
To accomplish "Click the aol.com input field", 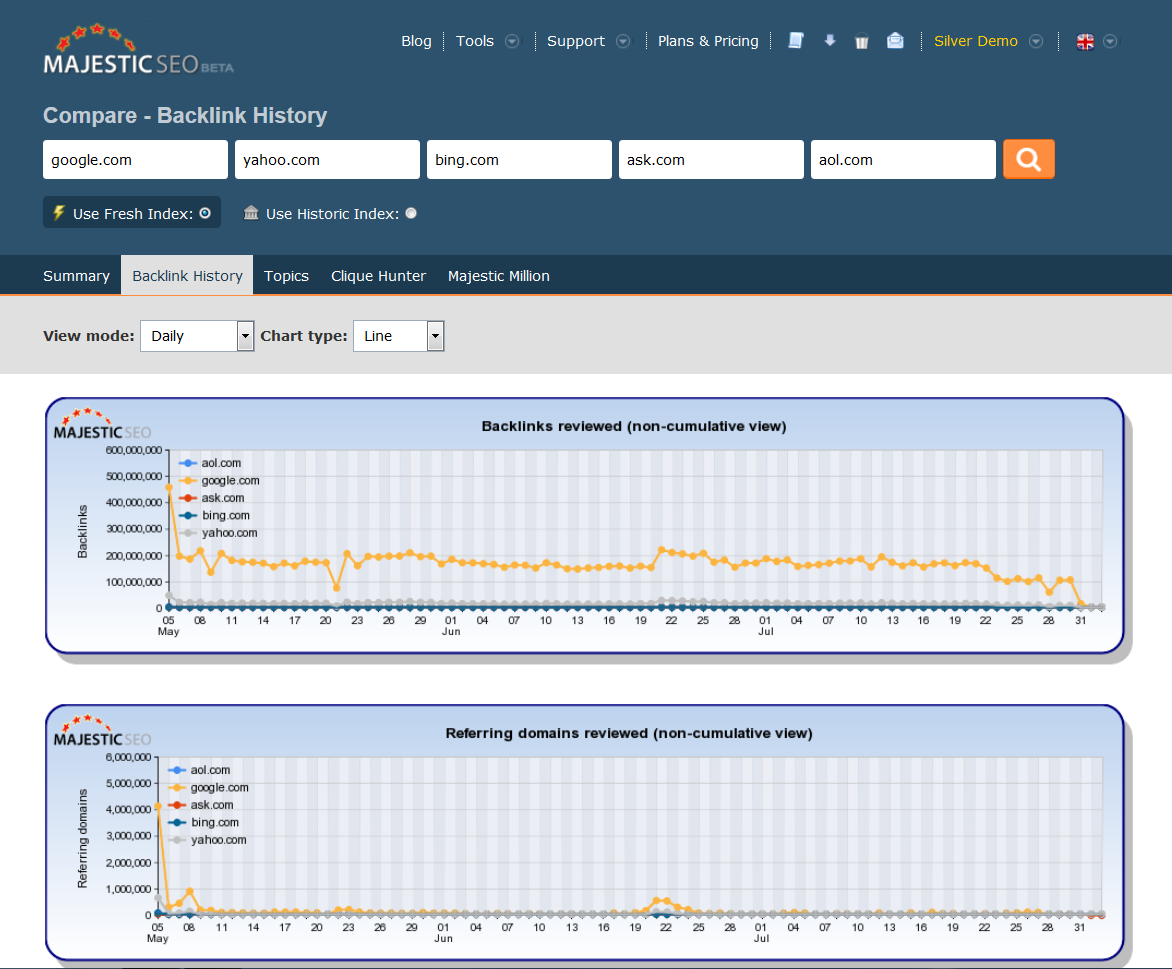I will coord(904,159).
